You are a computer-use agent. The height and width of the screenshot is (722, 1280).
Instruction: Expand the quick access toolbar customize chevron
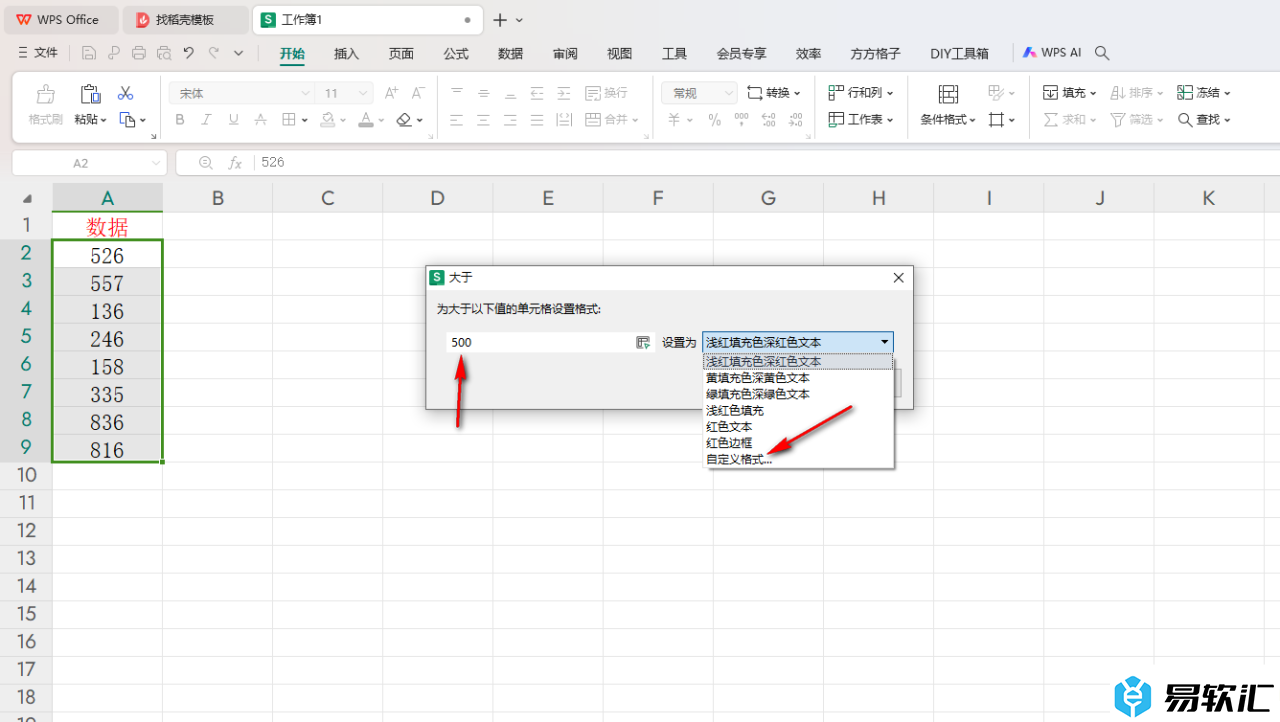(x=238, y=53)
